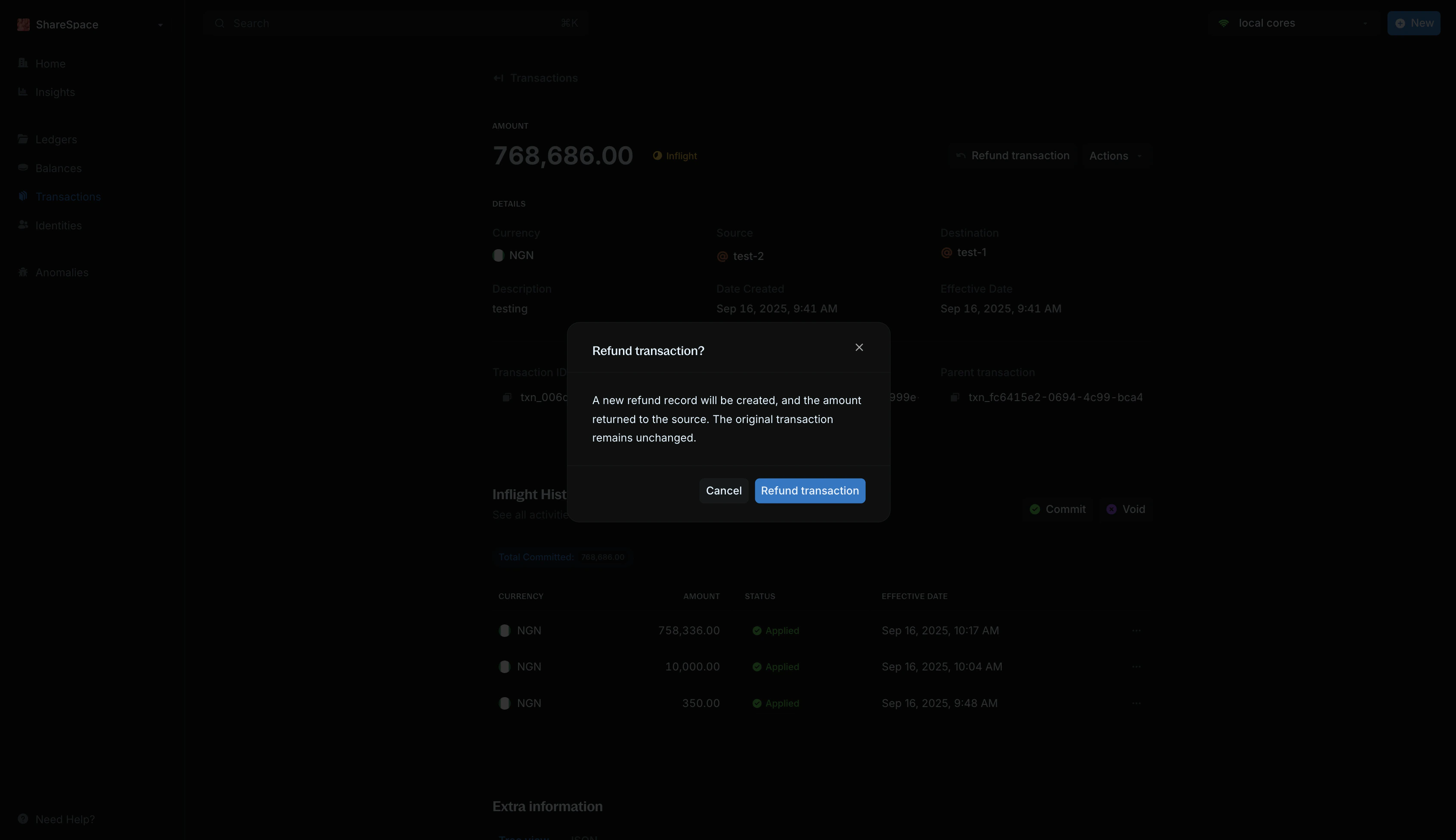Click the ShareSpace logo icon
The width and height of the screenshot is (1456, 840).
24,24
